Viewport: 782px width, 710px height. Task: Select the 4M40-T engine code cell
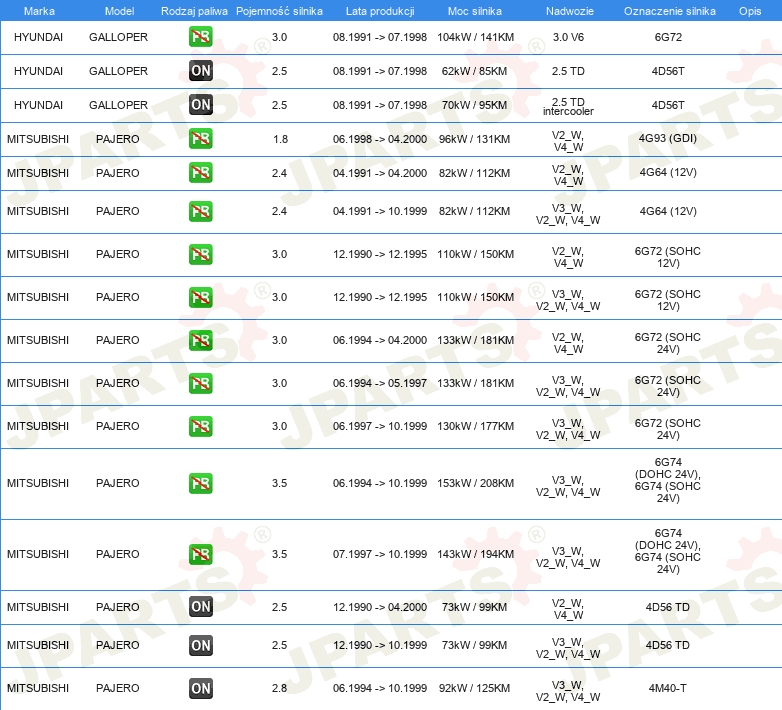click(x=668, y=688)
